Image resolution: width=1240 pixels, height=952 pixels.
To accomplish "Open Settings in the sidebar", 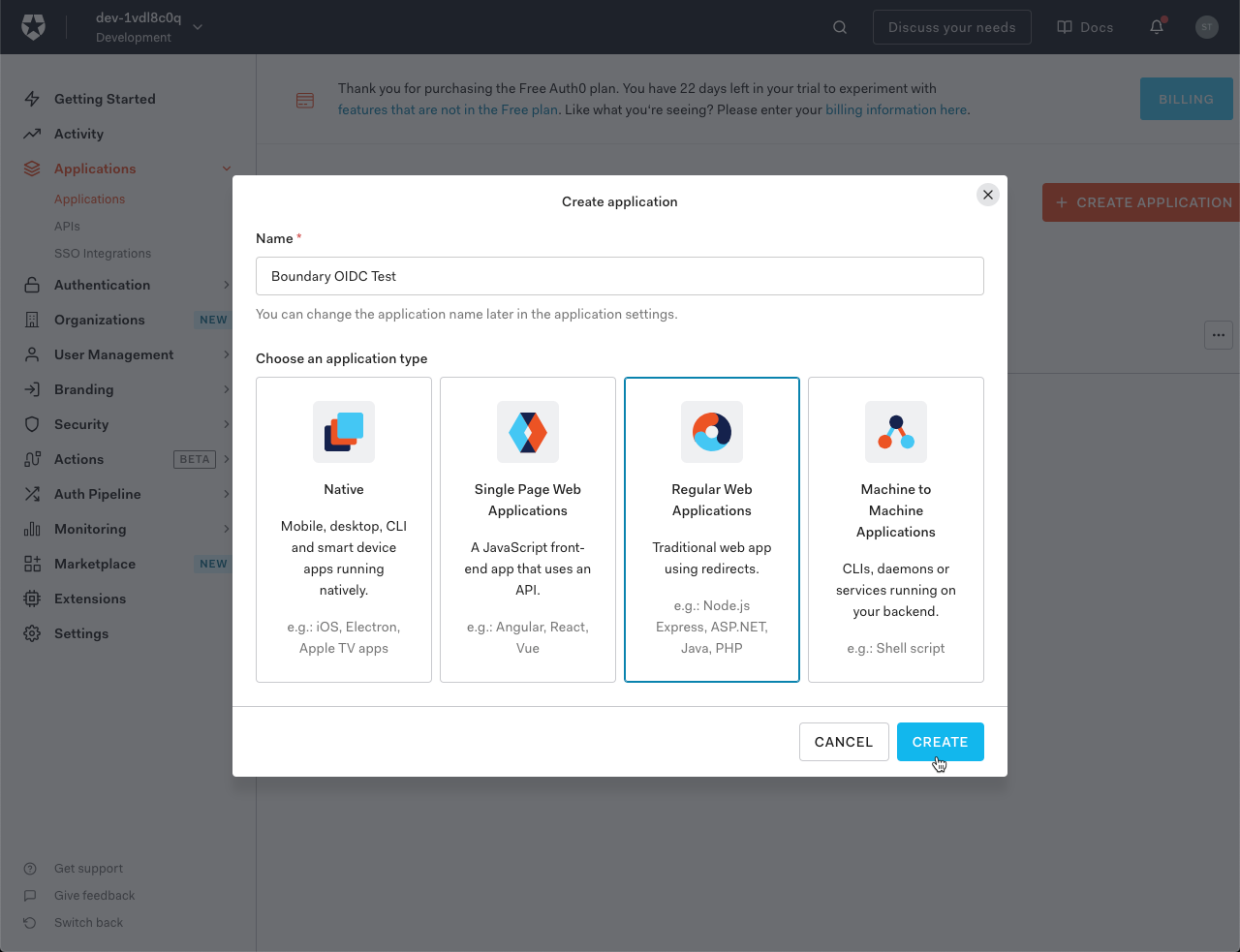I will pos(81,633).
